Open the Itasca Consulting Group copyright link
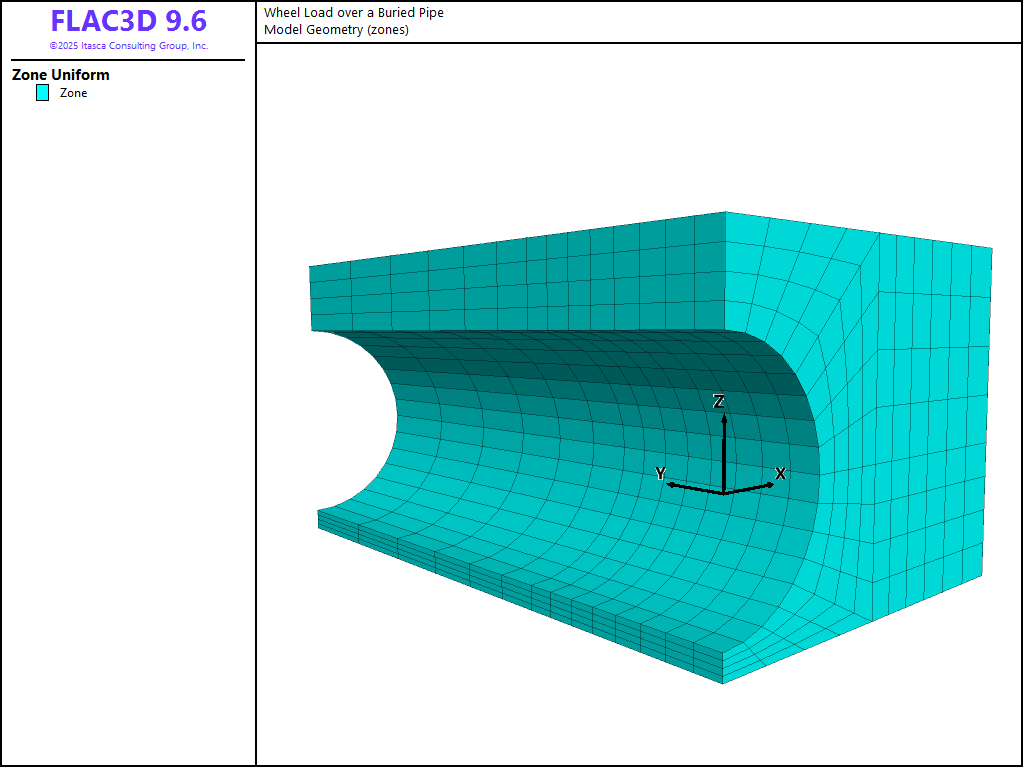This screenshot has height=768, width=1024. [x=128, y=46]
